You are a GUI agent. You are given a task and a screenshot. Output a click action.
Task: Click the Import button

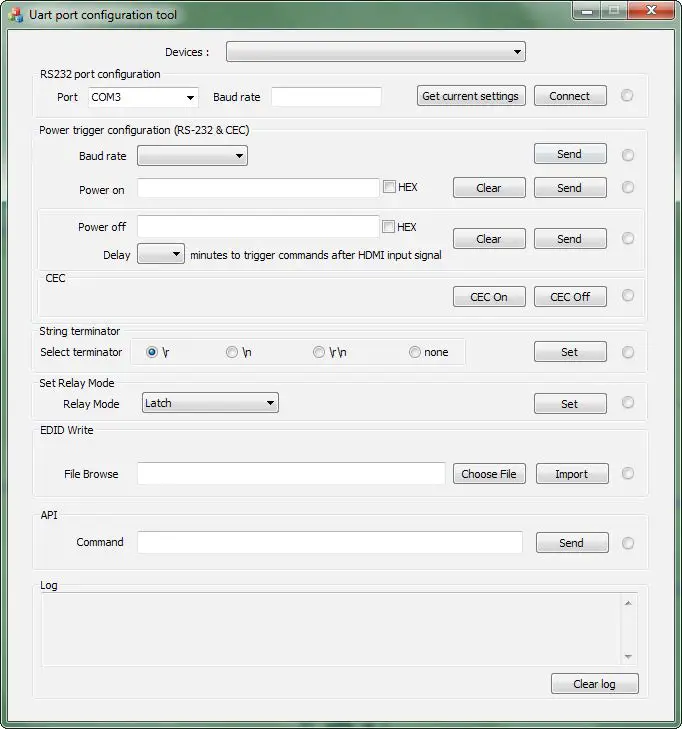click(x=572, y=474)
